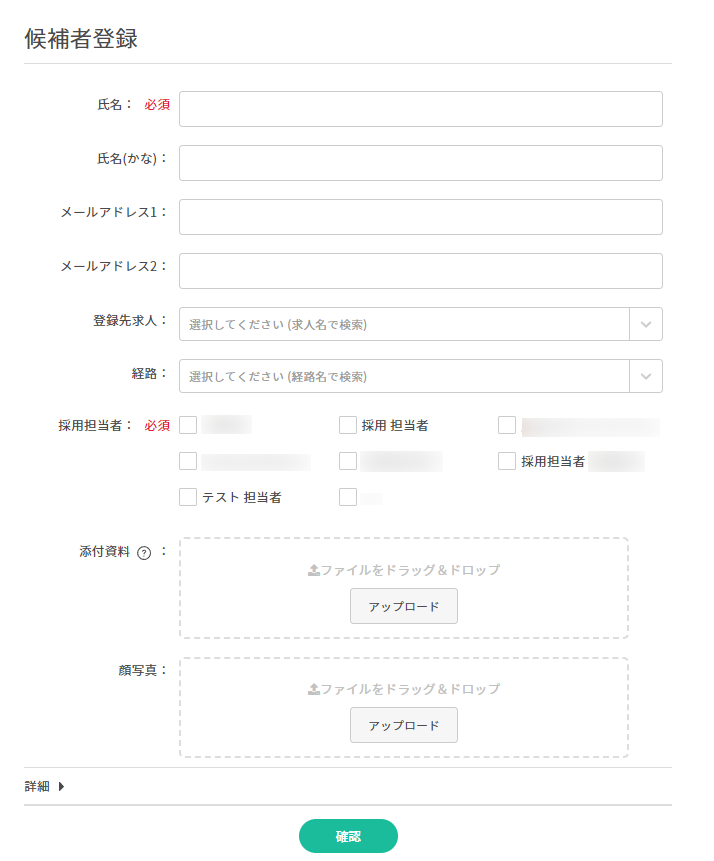The image size is (714, 861).
Task: Click the help icon beside 添付資料
Action: pos(144,553)
